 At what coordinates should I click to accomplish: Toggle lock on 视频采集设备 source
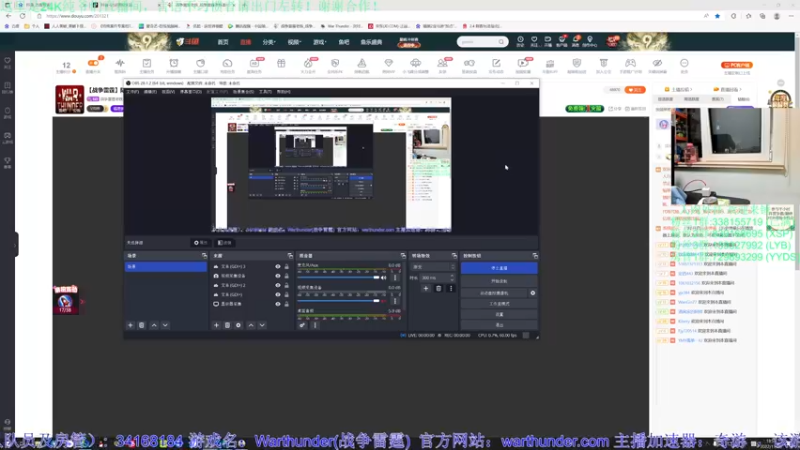click(x=286, y=276)
